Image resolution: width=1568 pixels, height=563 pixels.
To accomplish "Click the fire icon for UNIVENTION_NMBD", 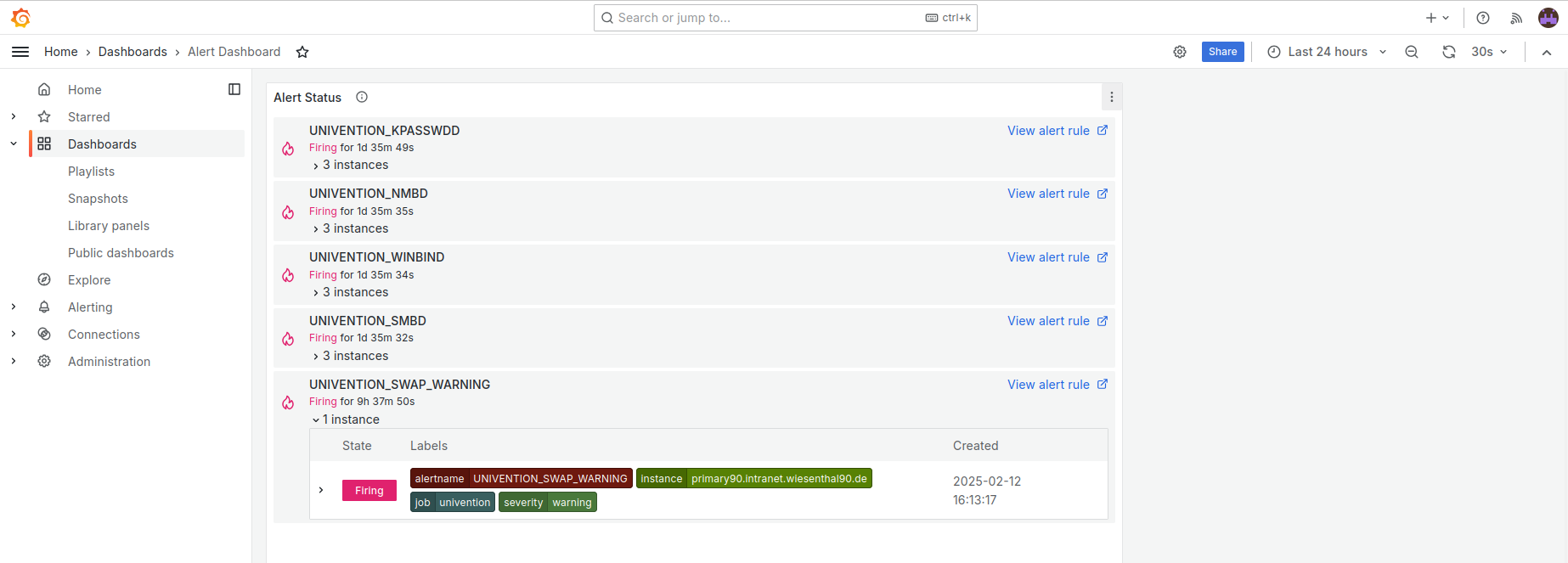I will point(288,212).
